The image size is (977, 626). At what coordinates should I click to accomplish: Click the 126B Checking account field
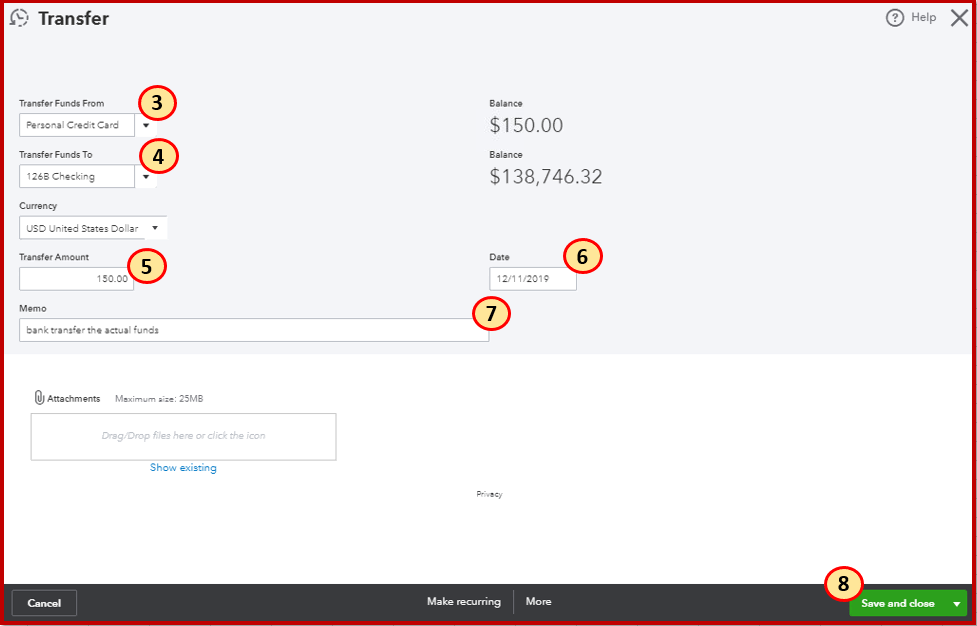[76, 176]
